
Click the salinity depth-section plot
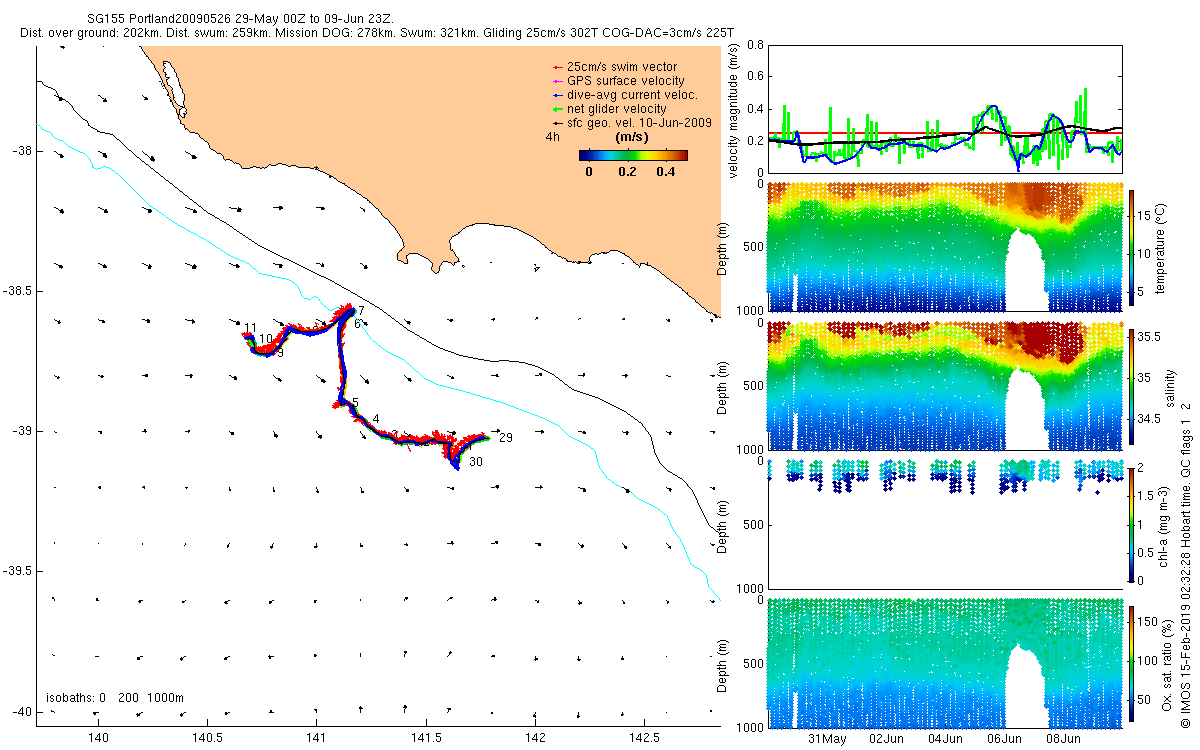(944, 386)
